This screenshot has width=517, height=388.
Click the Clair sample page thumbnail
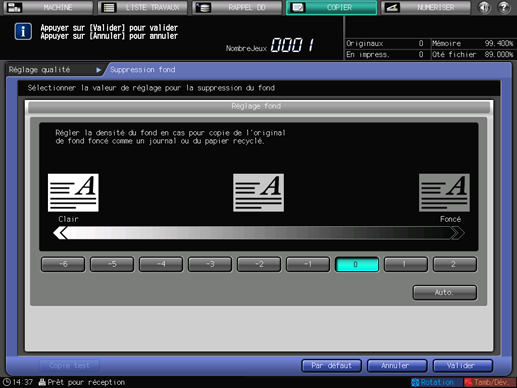[73, 192]
